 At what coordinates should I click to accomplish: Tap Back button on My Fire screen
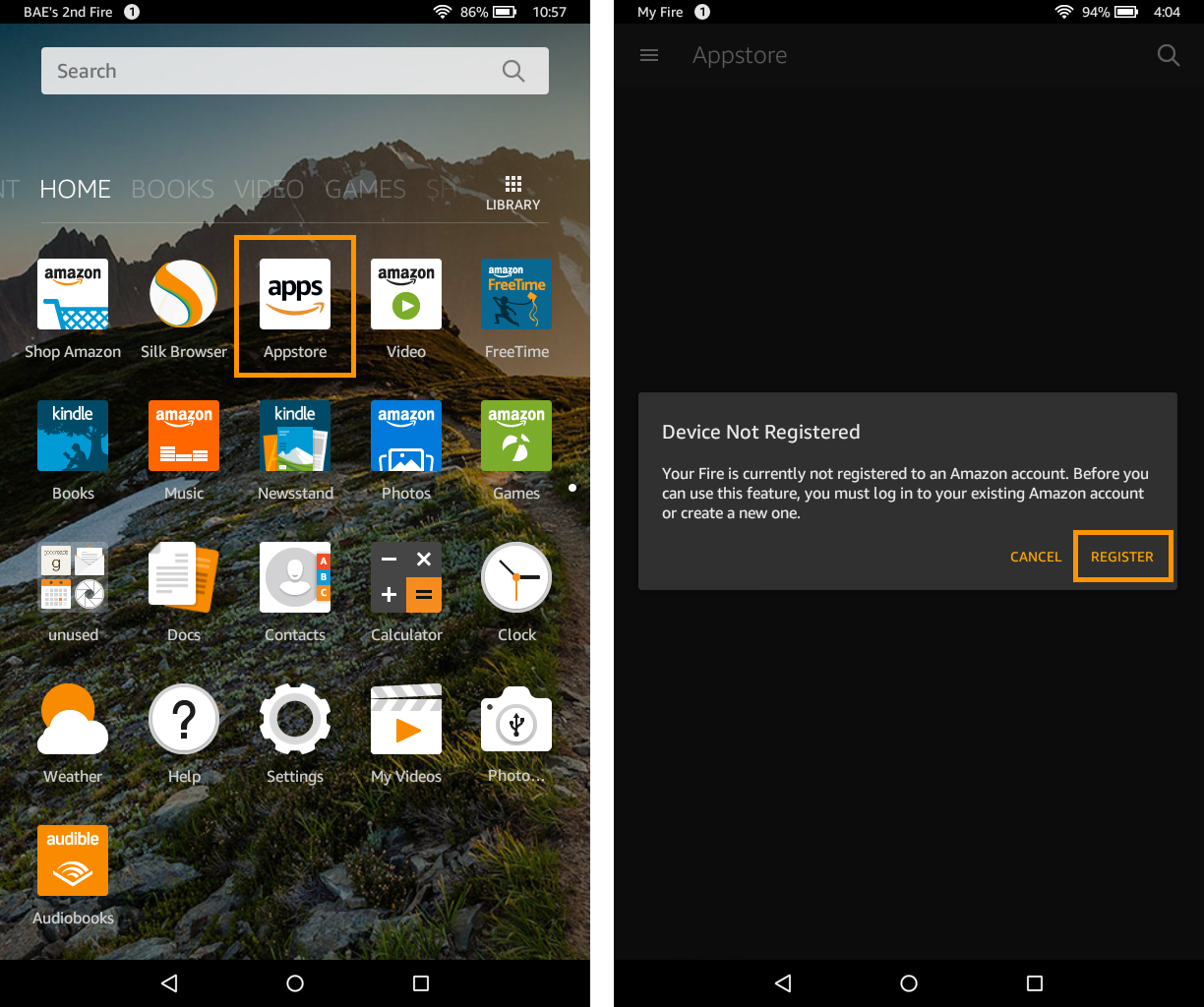[x=783, y=983]
